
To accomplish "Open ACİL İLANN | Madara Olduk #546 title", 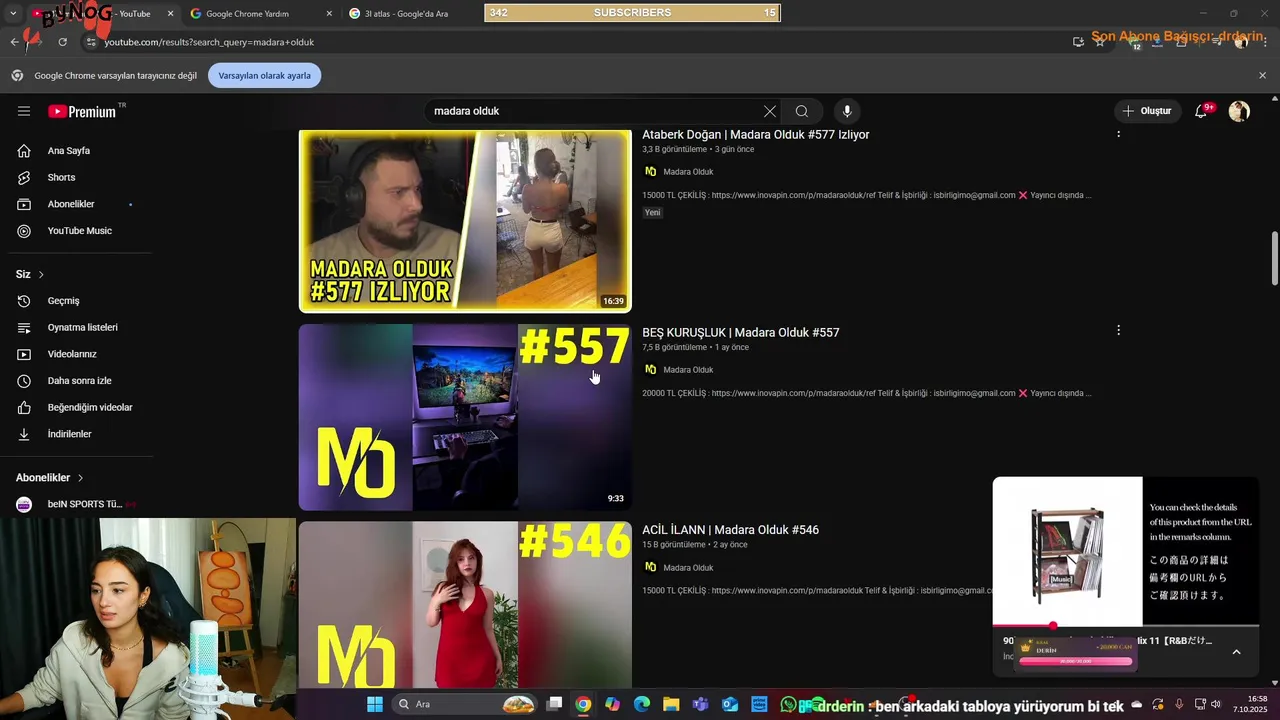I will coord(730,530).
